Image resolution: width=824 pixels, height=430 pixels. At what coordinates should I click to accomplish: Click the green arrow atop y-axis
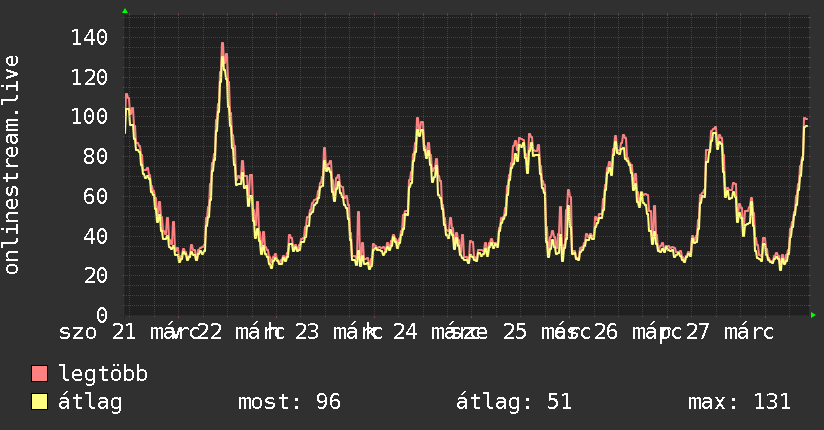[125, 11]
